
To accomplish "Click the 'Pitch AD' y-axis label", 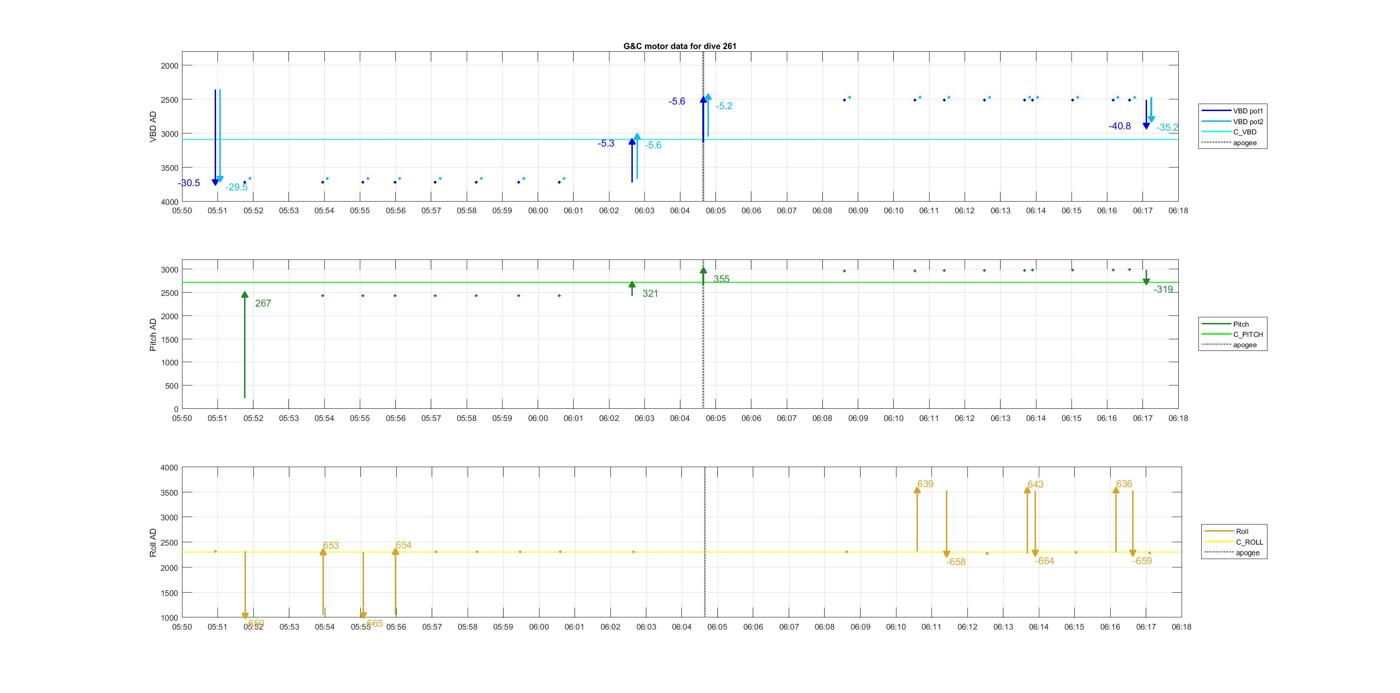I will tap(154, 333).
